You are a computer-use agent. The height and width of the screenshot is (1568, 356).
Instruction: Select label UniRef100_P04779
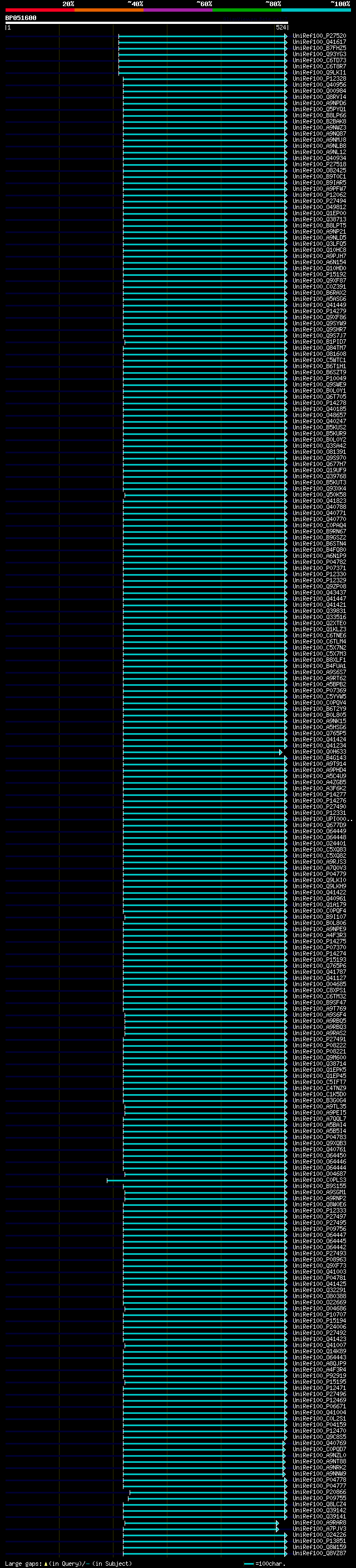(319, 874)
